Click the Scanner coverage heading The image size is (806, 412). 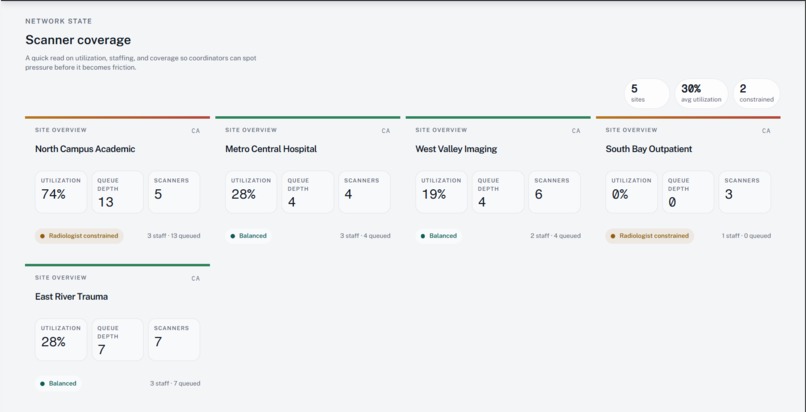78,40
